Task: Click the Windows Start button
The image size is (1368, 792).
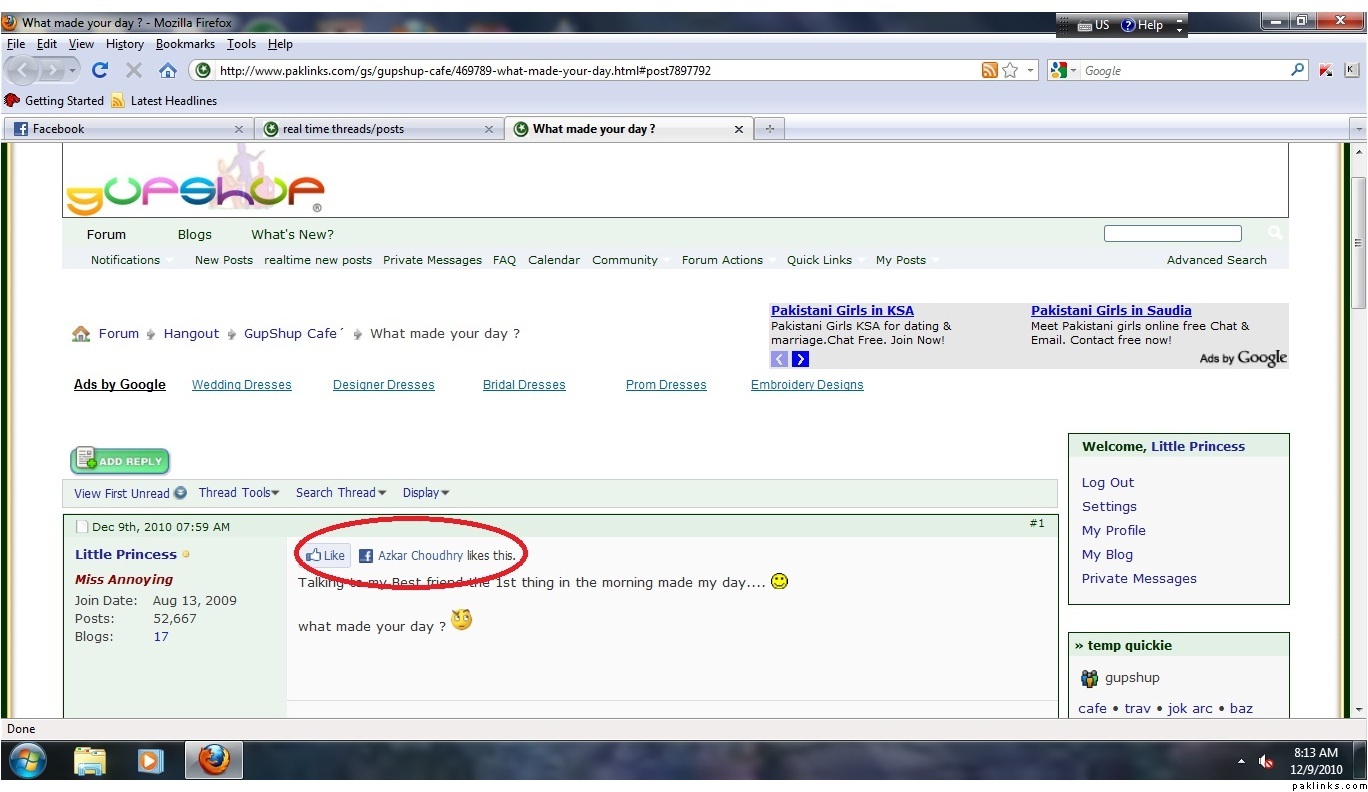Action: pos(27,761)
